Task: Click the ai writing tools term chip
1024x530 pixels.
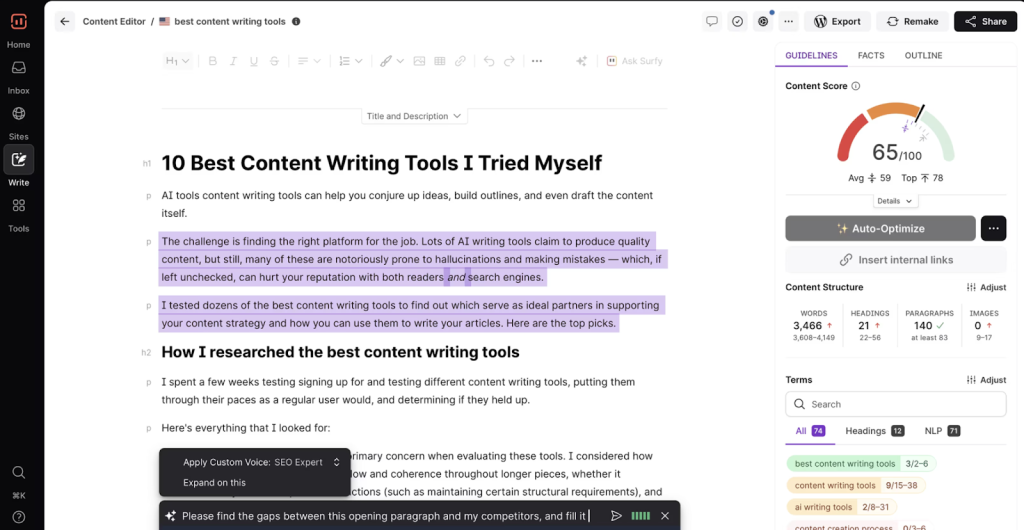Action: (x=841, y=507)
